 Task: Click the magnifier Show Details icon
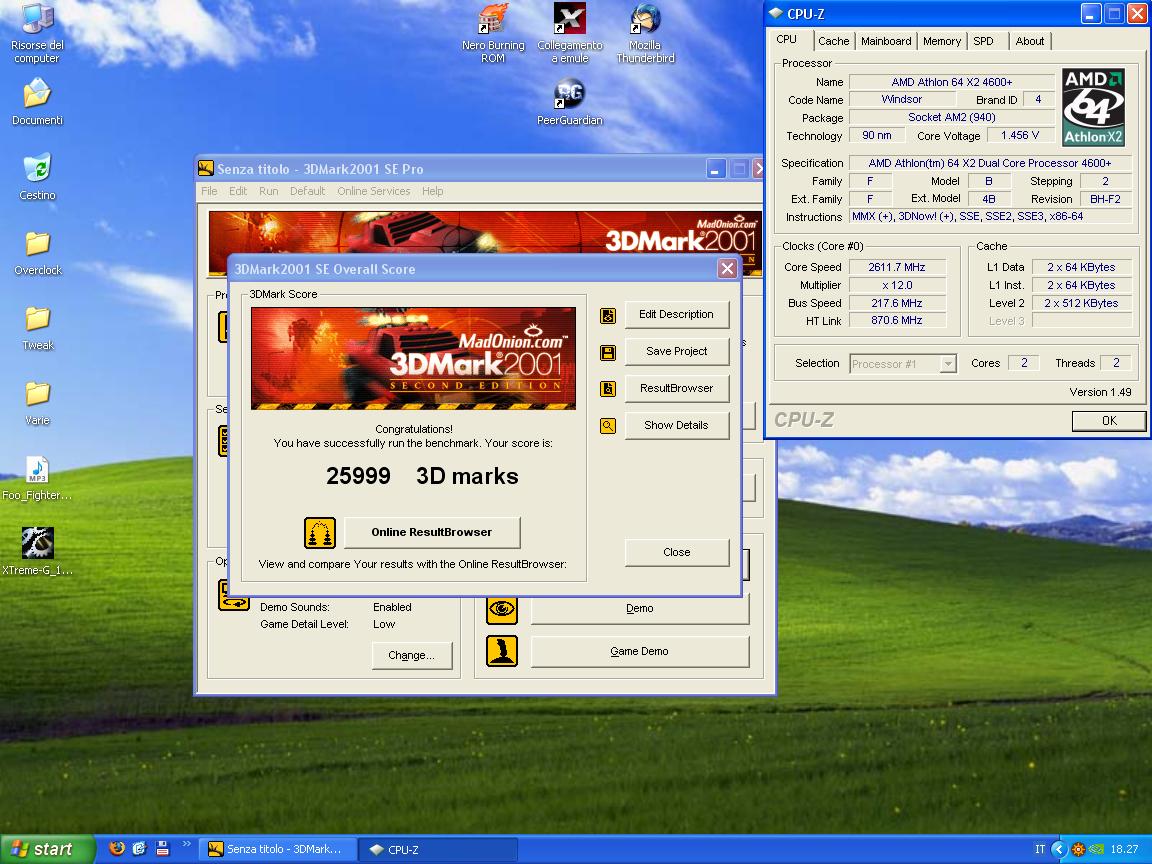pyautogui.click(x=608, y=425)
